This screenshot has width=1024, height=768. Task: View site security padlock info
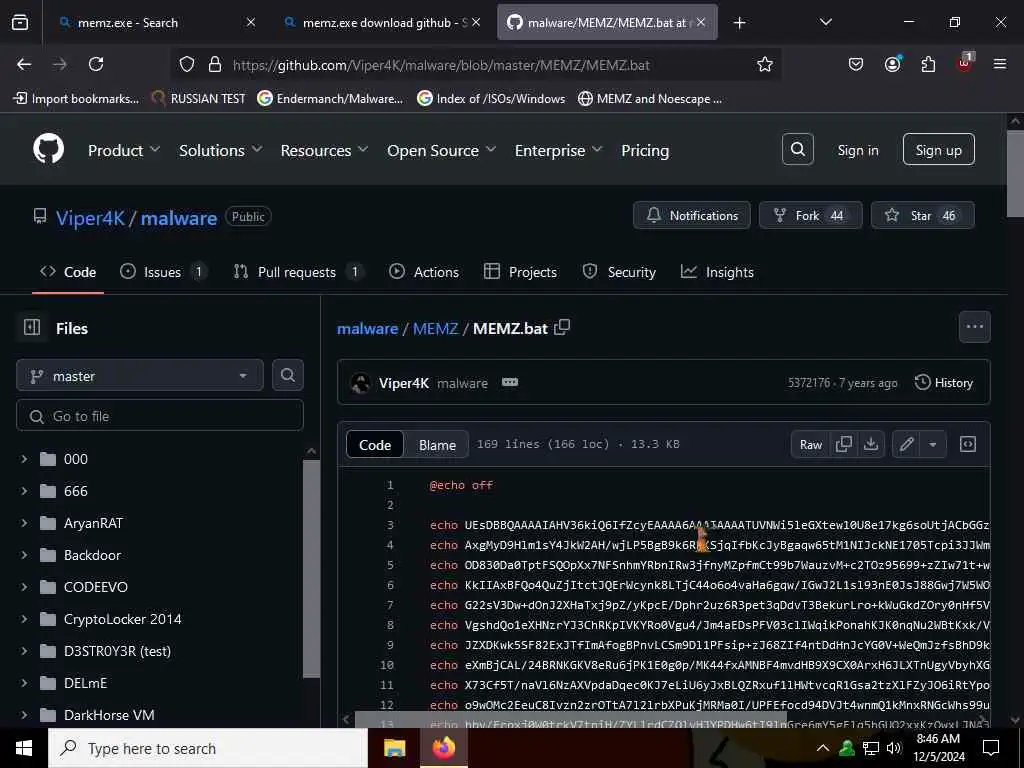click(215, 64)
